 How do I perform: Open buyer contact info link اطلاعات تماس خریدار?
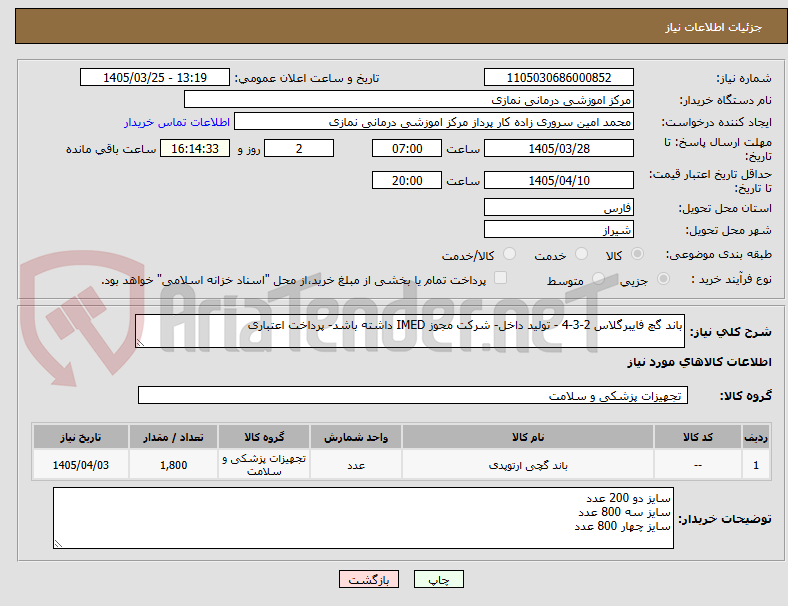[x=177, y=122]
